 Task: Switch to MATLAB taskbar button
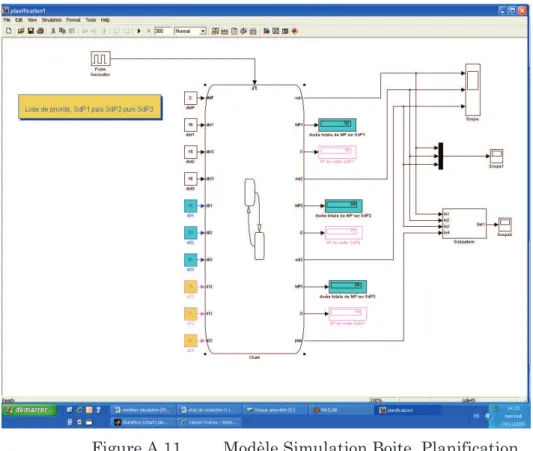pos(342,410)
